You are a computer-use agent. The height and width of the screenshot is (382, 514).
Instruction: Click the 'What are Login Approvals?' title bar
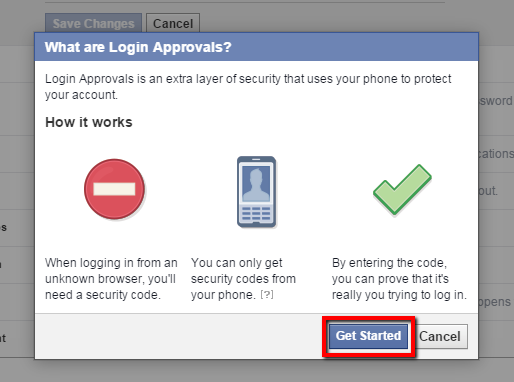tap(256, 47)
